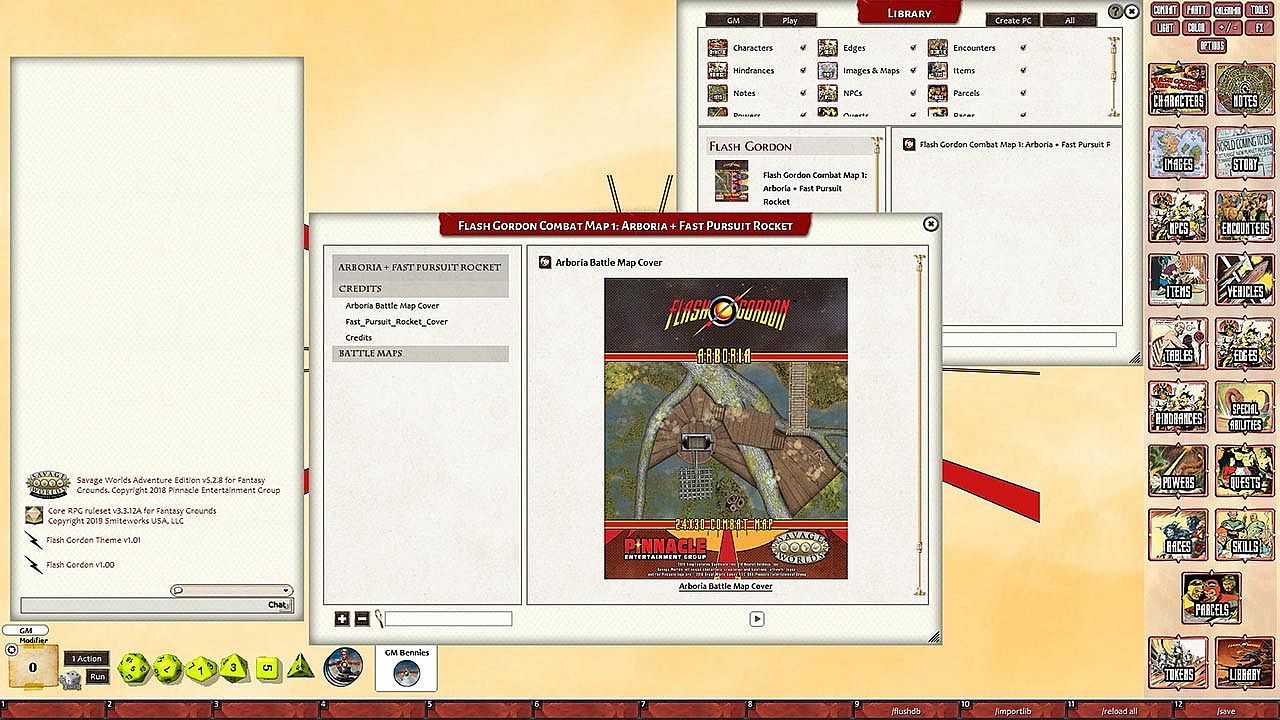Toggle the Images & Maps checkbox in Library
1280x720 pixels.
click(x=913, y=71)
